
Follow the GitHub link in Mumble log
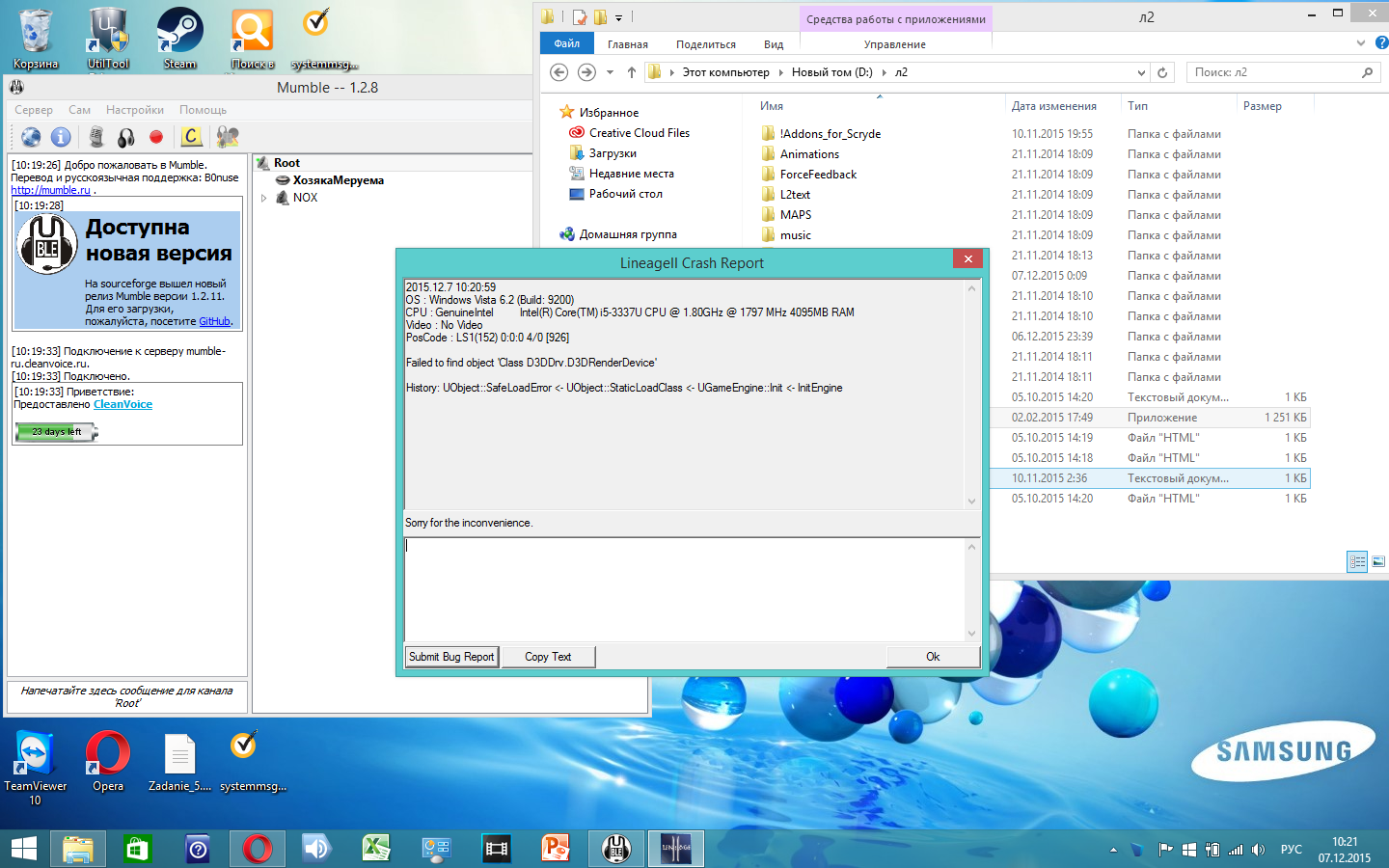click(x=214, y=321)
